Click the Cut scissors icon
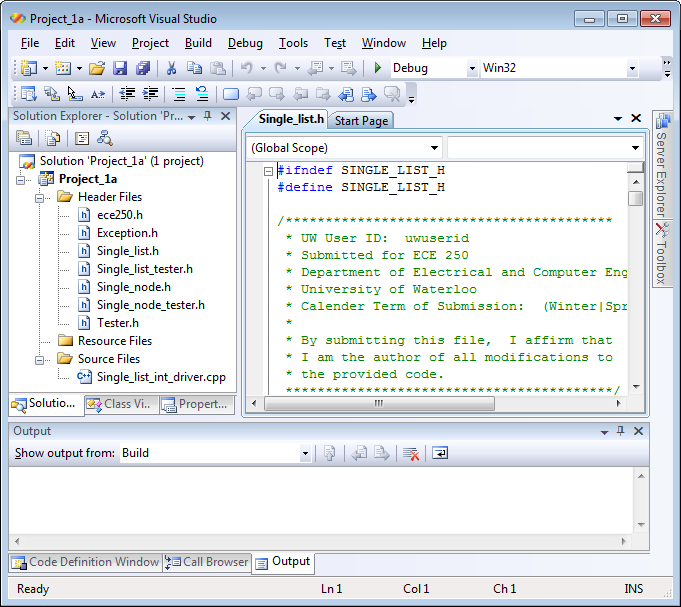The width and height of the screenshot is (681, 607). tap(171, 69)
